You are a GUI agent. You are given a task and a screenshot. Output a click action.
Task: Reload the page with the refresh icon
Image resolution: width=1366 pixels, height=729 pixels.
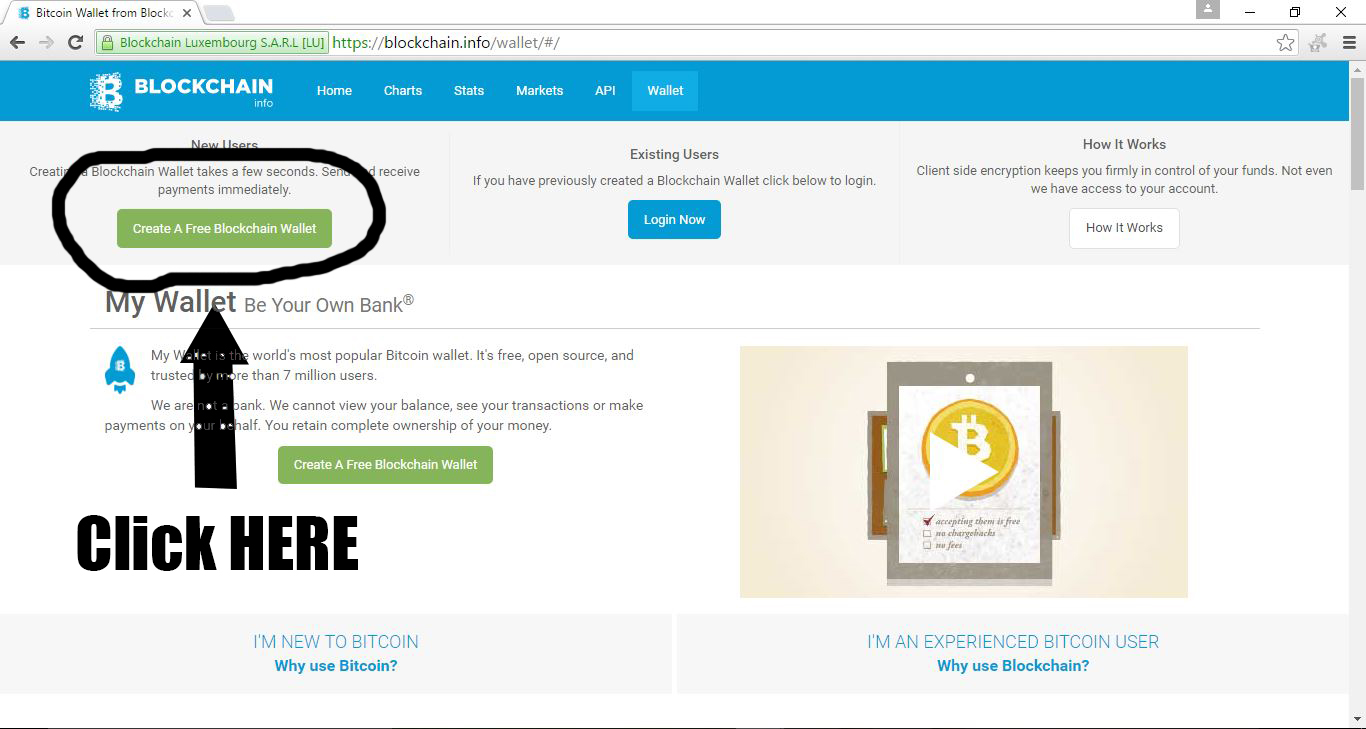point(75,42)
